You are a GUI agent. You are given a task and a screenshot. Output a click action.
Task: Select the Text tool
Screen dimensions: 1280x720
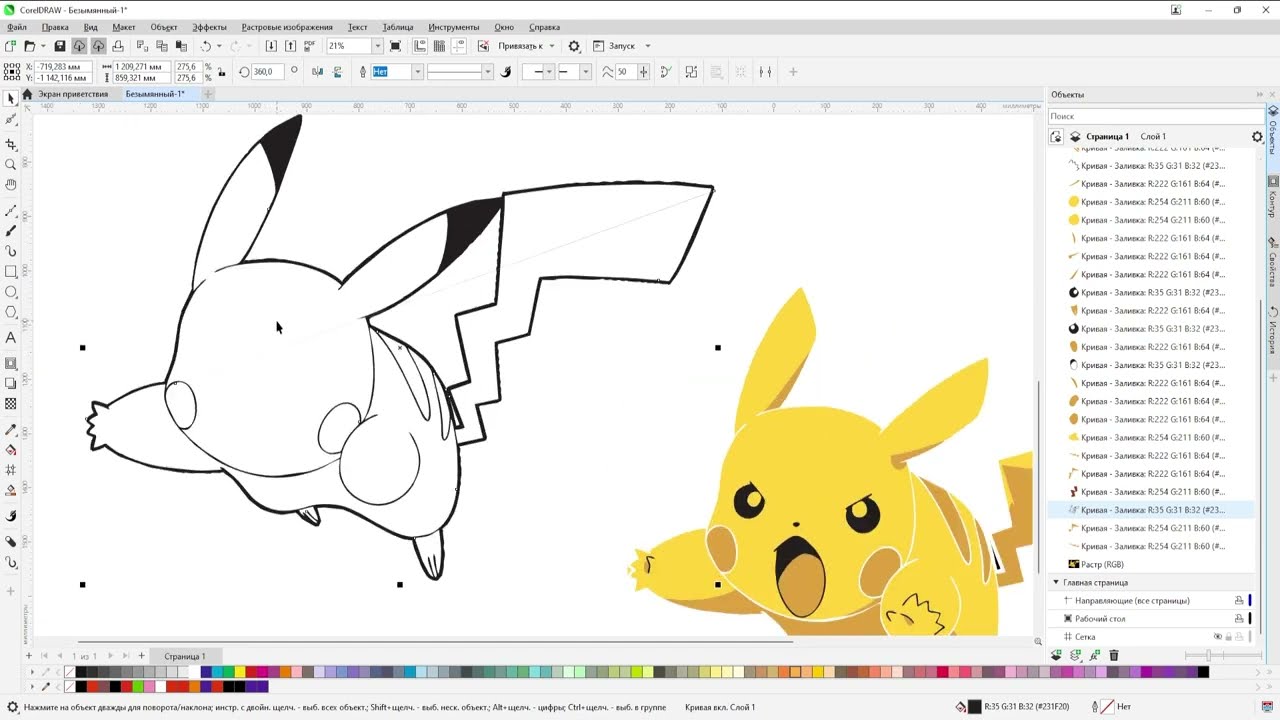(11, 337)
